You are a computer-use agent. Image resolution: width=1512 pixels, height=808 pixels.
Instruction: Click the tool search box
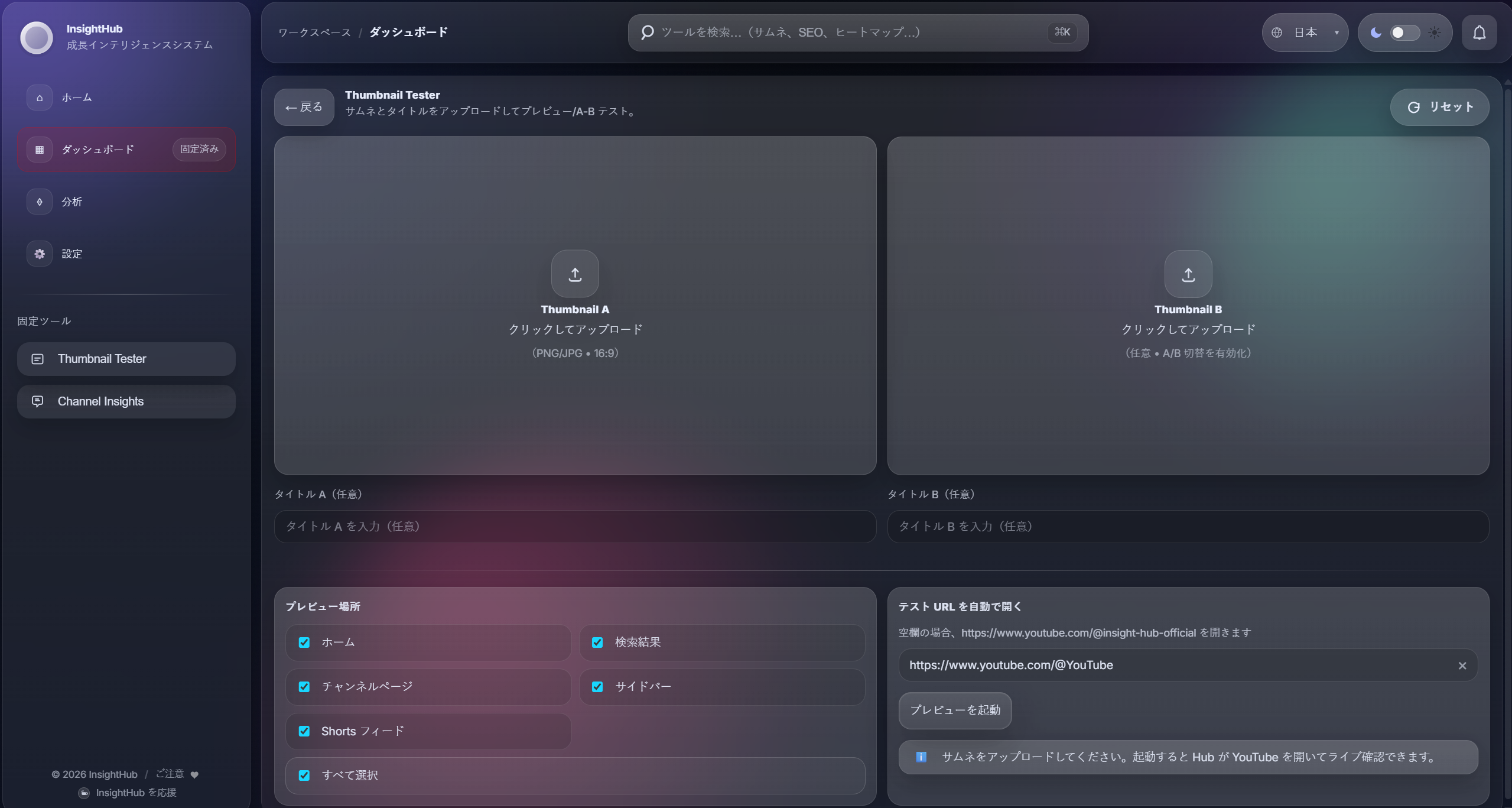pos(858,33)
